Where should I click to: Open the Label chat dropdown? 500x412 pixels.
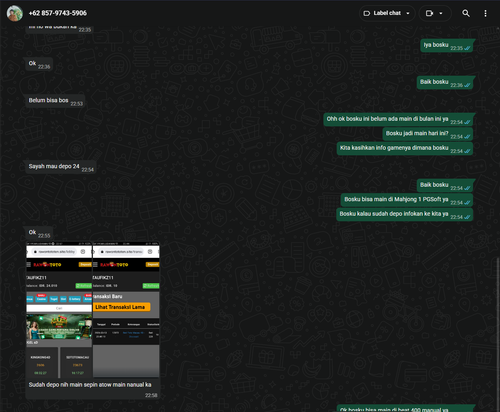click(387, 13)
